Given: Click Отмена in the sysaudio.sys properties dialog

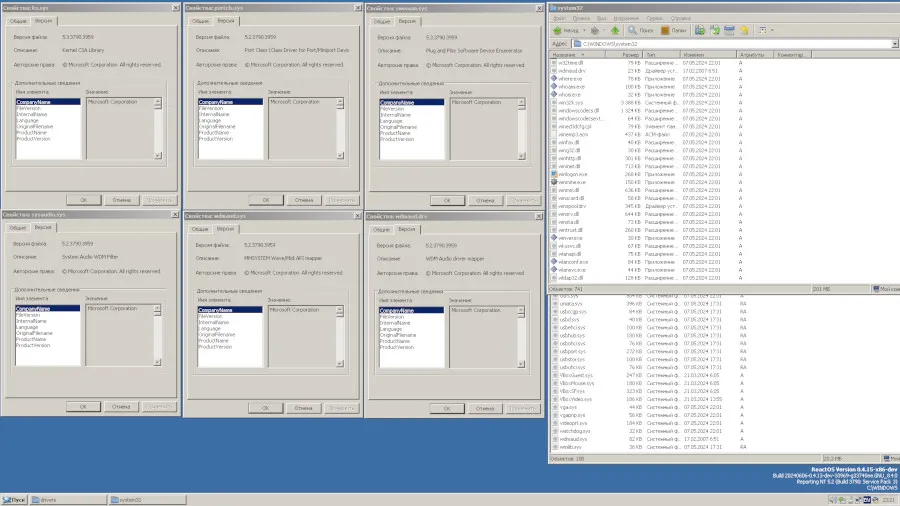Looking at the screenshot, I should tap(121, 407).
